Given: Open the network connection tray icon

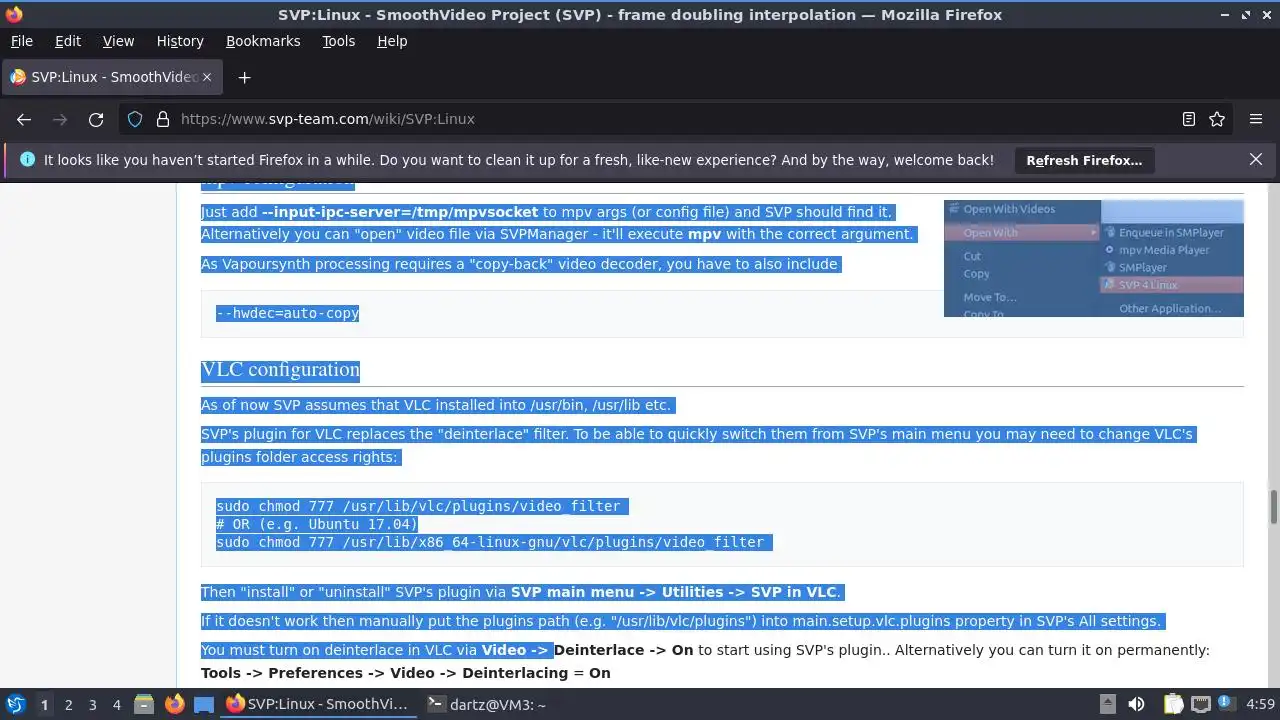Looking at the screenshot, I should point(1201,704).
